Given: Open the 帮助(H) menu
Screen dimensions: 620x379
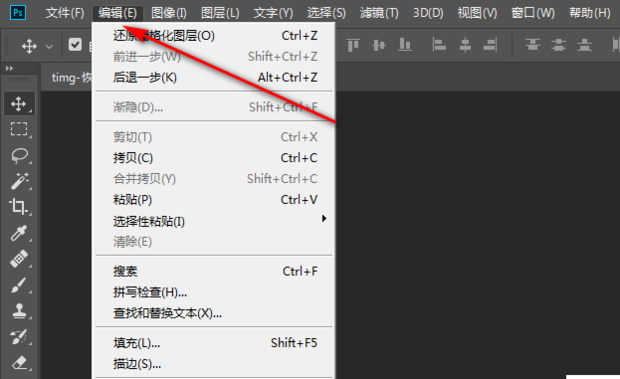Looking at the screenshot, I should coord(590,13).
